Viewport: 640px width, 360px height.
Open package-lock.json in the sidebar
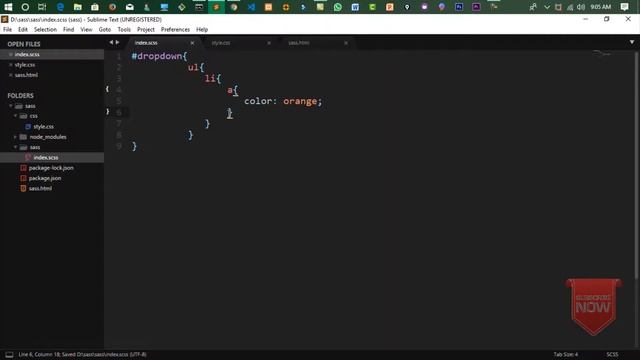coord(52,168)
